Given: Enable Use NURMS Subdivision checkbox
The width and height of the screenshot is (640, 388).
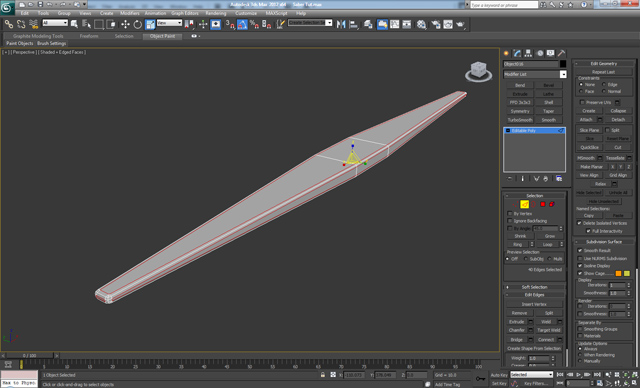Looking at the screenshot, I should [580, 259].
